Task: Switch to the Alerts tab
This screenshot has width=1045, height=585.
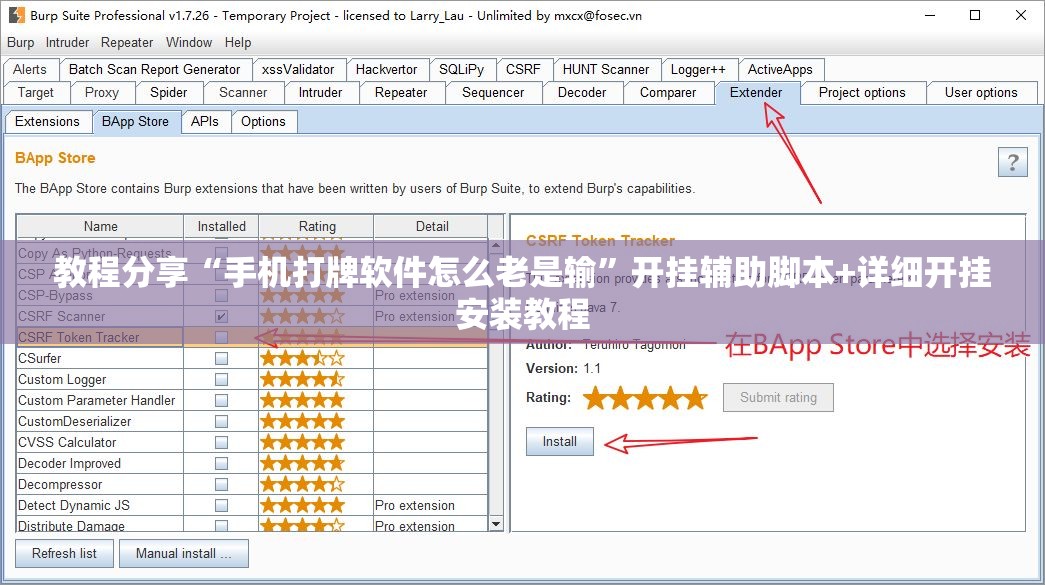Action: (x=30, y=69)
